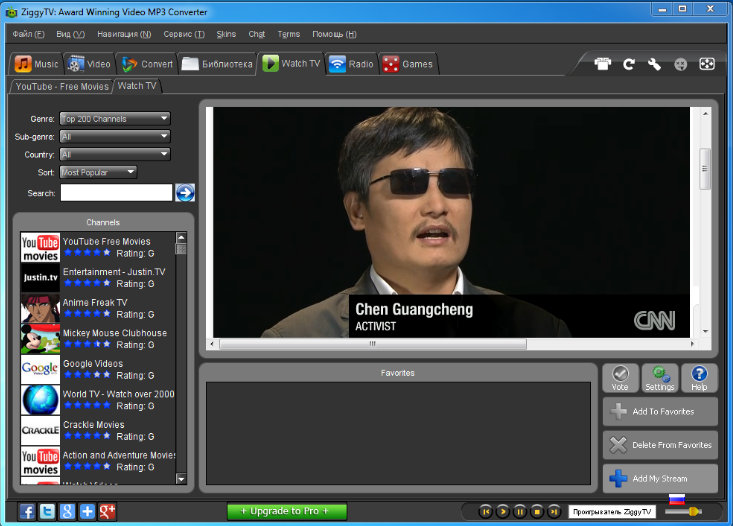
Task: Expand the Country dropdown
Action: point(115,154)
